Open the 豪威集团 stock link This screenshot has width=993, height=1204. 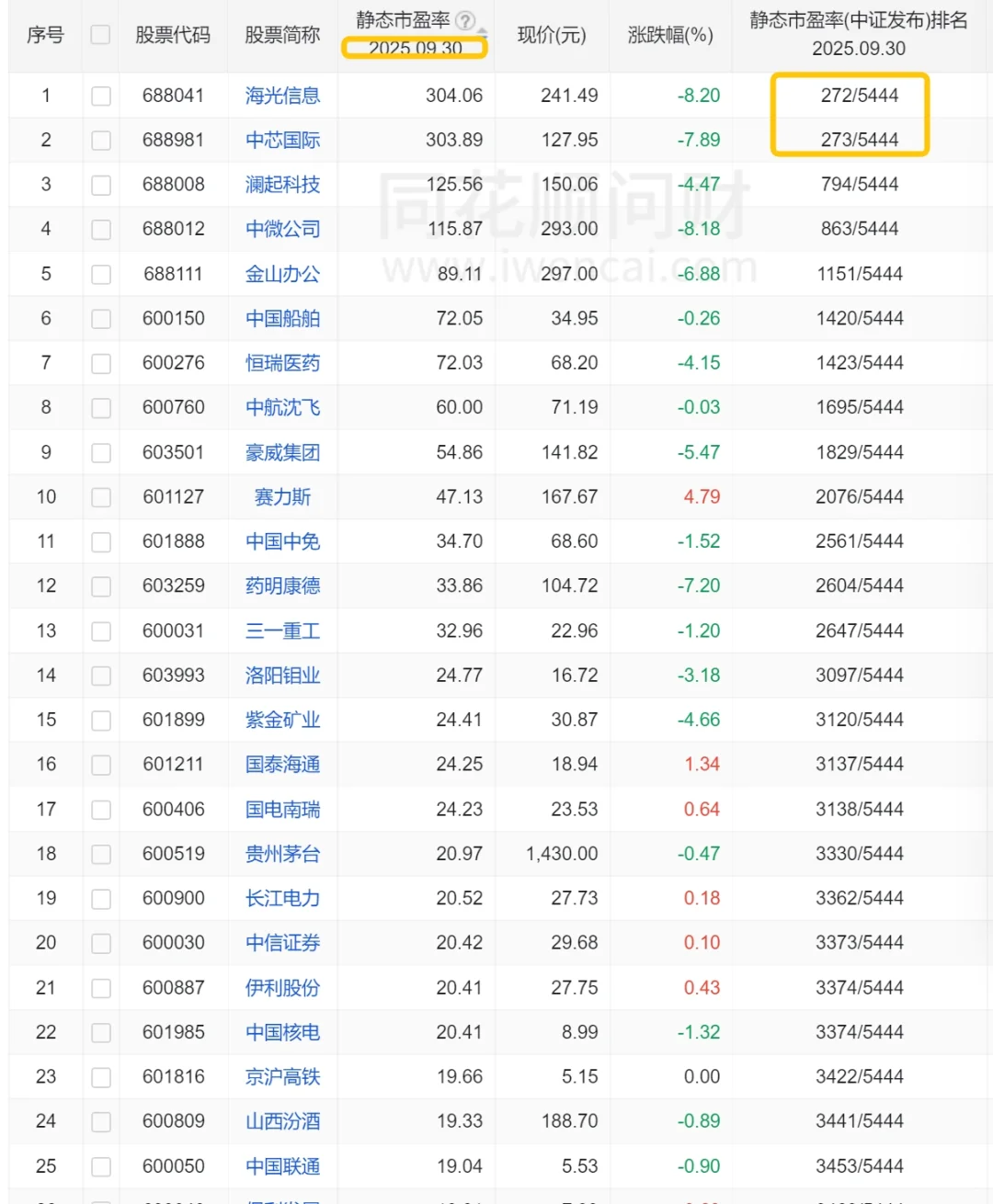click(x=282, y=452)
